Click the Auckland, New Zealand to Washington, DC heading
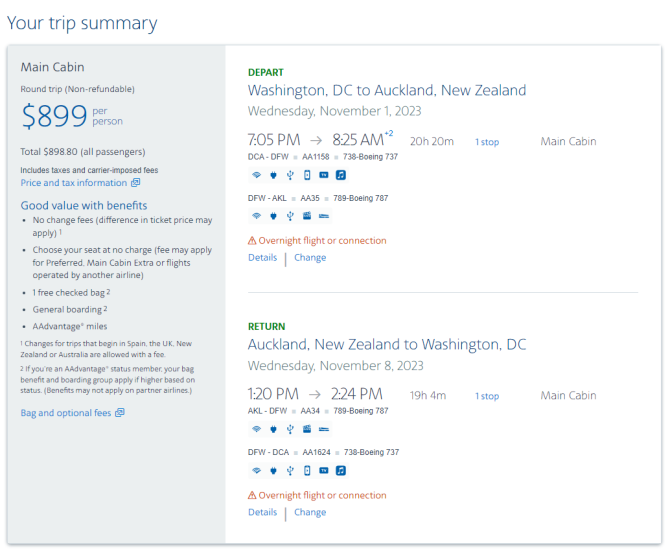 [x=387, y=344]
